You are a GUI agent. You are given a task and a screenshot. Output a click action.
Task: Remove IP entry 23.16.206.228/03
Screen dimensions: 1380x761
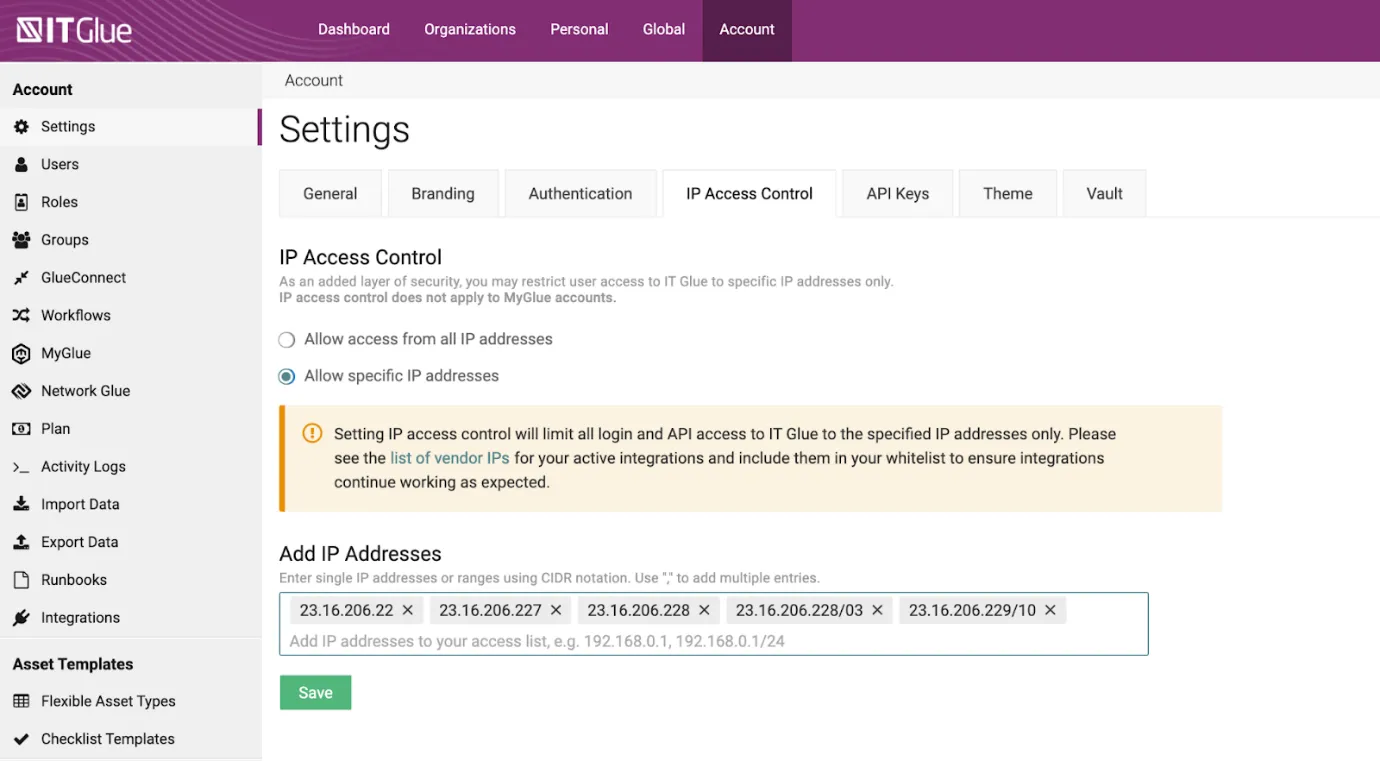[x=877, y=610]
